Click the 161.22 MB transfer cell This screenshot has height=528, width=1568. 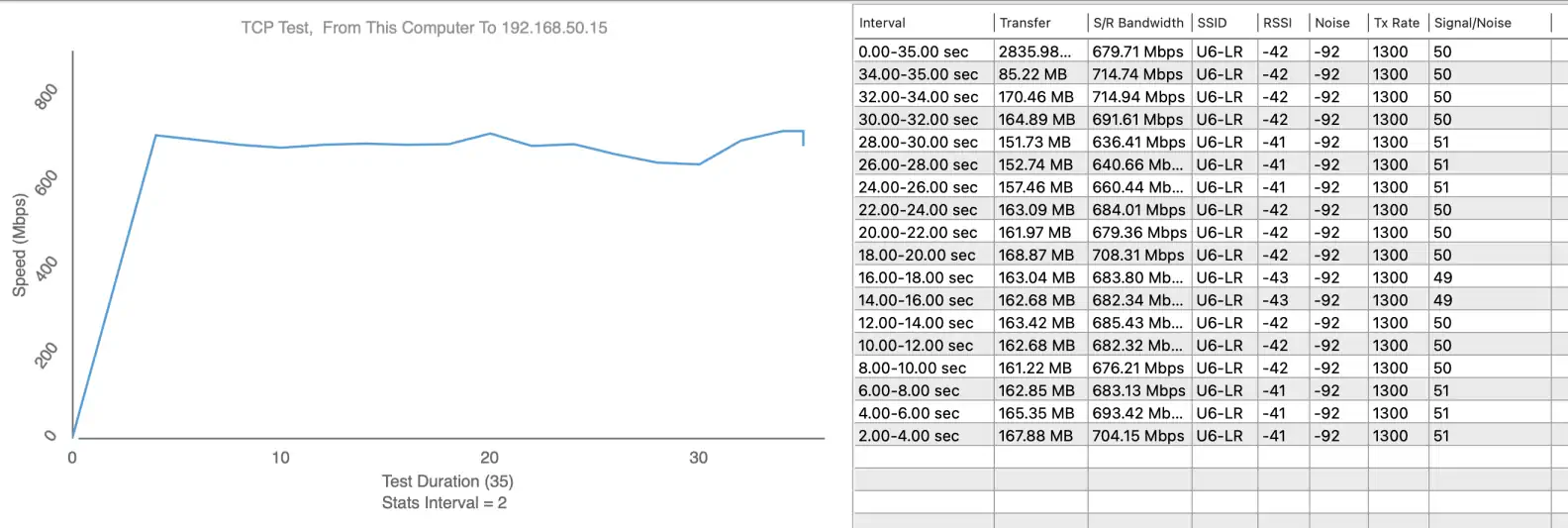(1035, 369)
